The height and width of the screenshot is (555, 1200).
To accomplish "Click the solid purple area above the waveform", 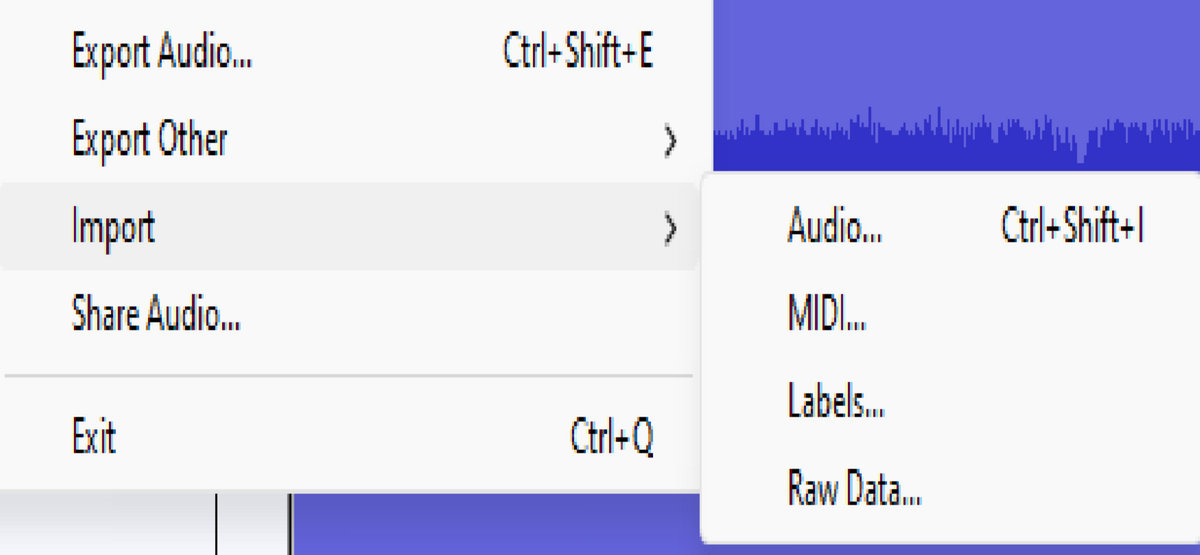I will coord(950,50).
